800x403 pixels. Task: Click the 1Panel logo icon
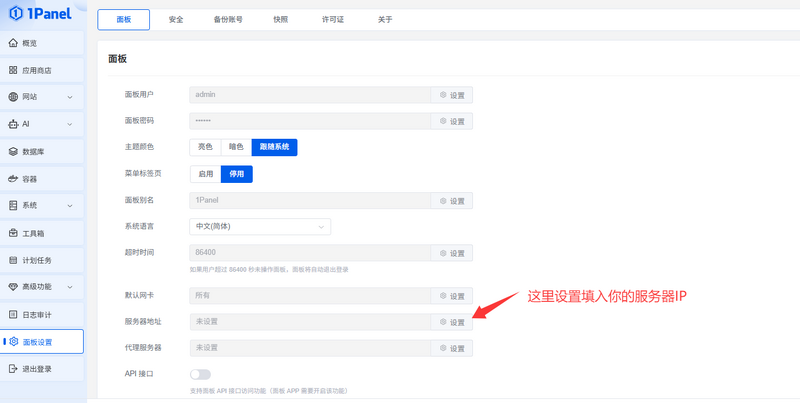tap(16, 14)
